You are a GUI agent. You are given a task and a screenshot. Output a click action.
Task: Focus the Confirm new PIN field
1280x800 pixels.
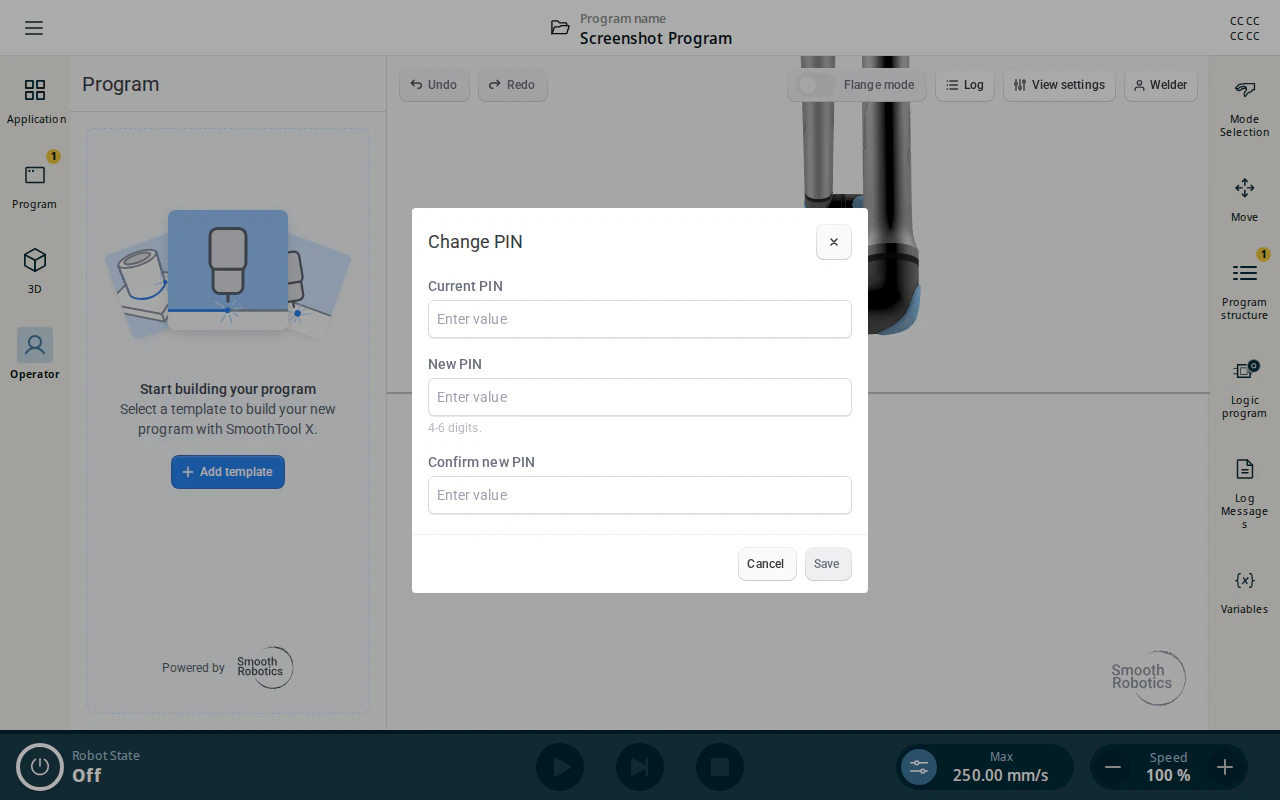point(640,495)
